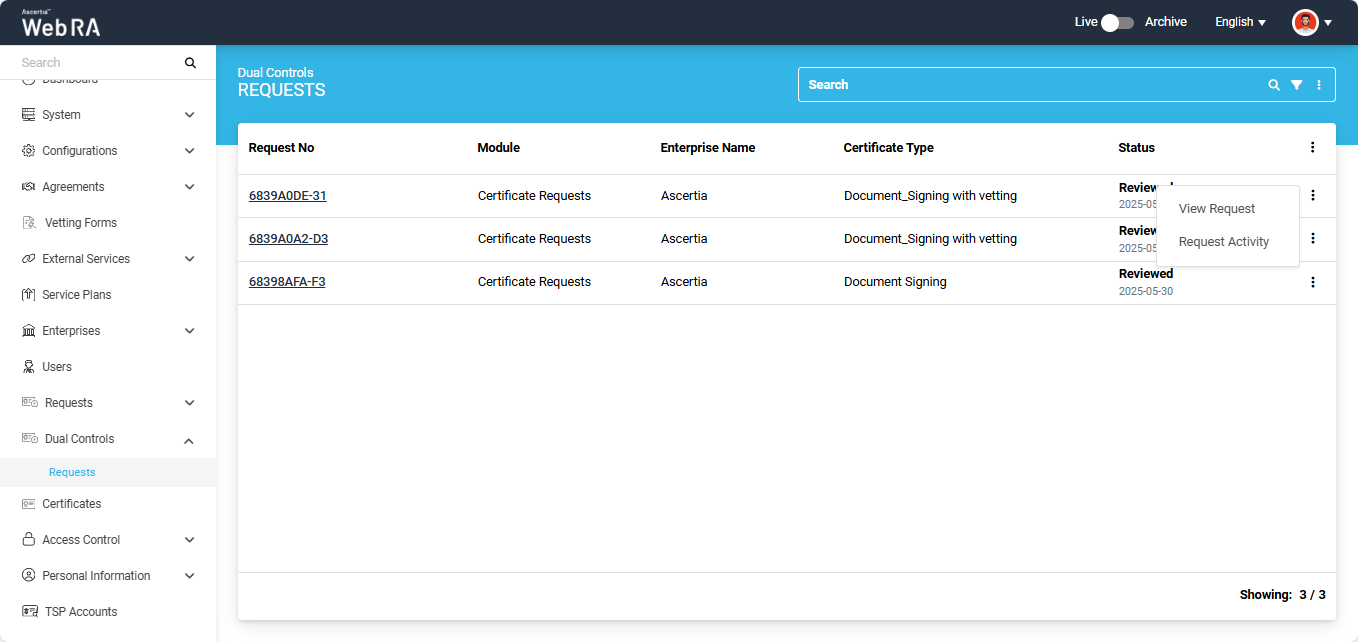The image size is (1358, 642).
Task: Select View Request from context menu
Action: tap(1216, 209)
